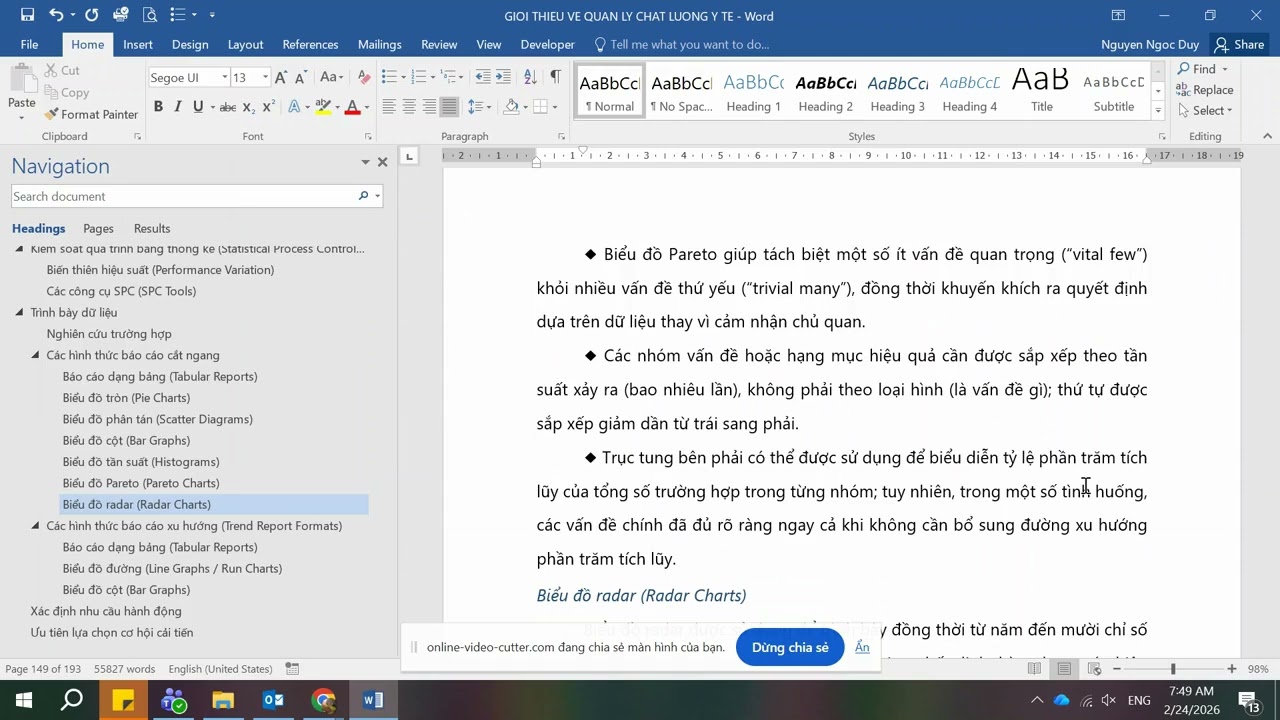
Task: Open Change Case dropdown
Action: coord(332,77)
